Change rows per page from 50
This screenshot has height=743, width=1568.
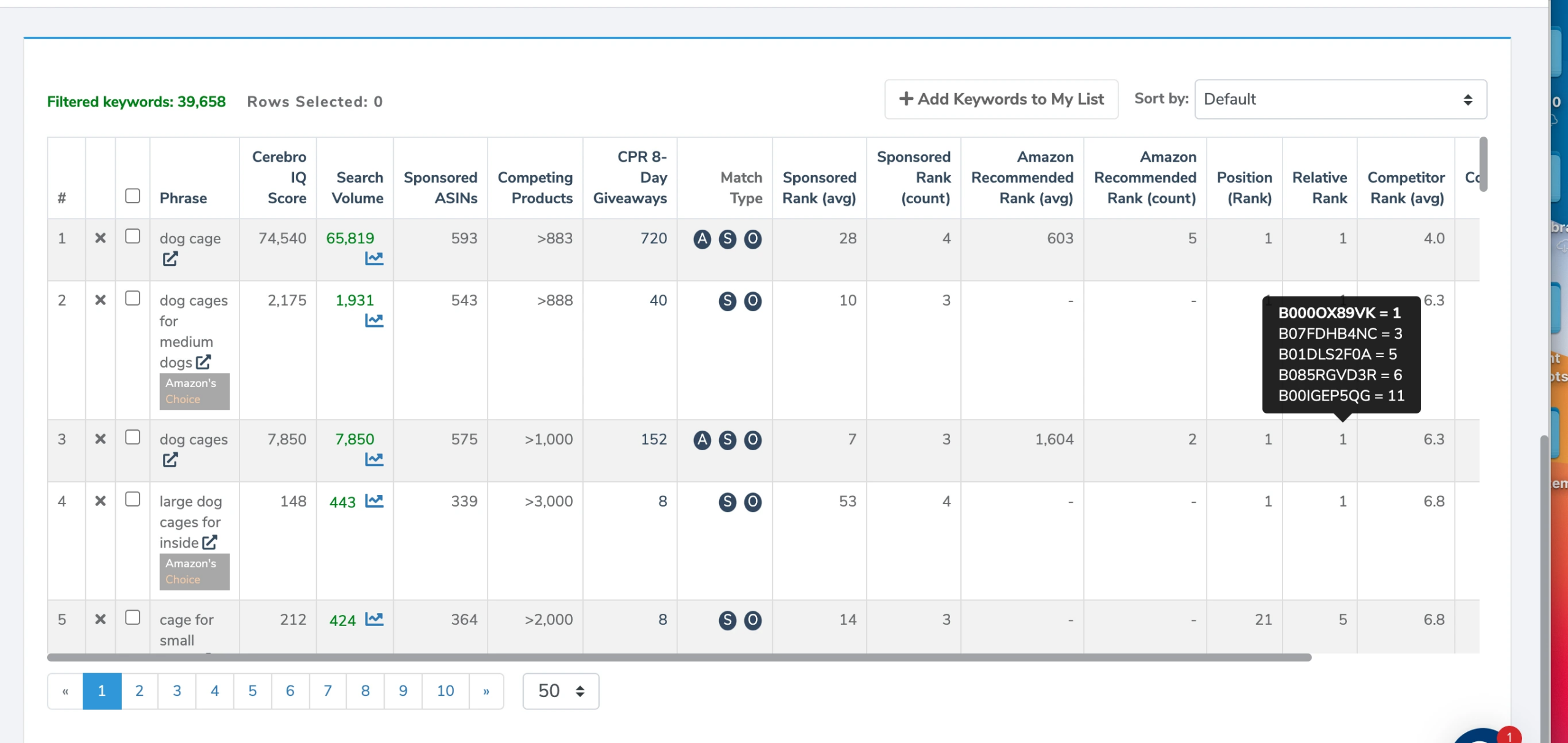(x=560, y=691)
